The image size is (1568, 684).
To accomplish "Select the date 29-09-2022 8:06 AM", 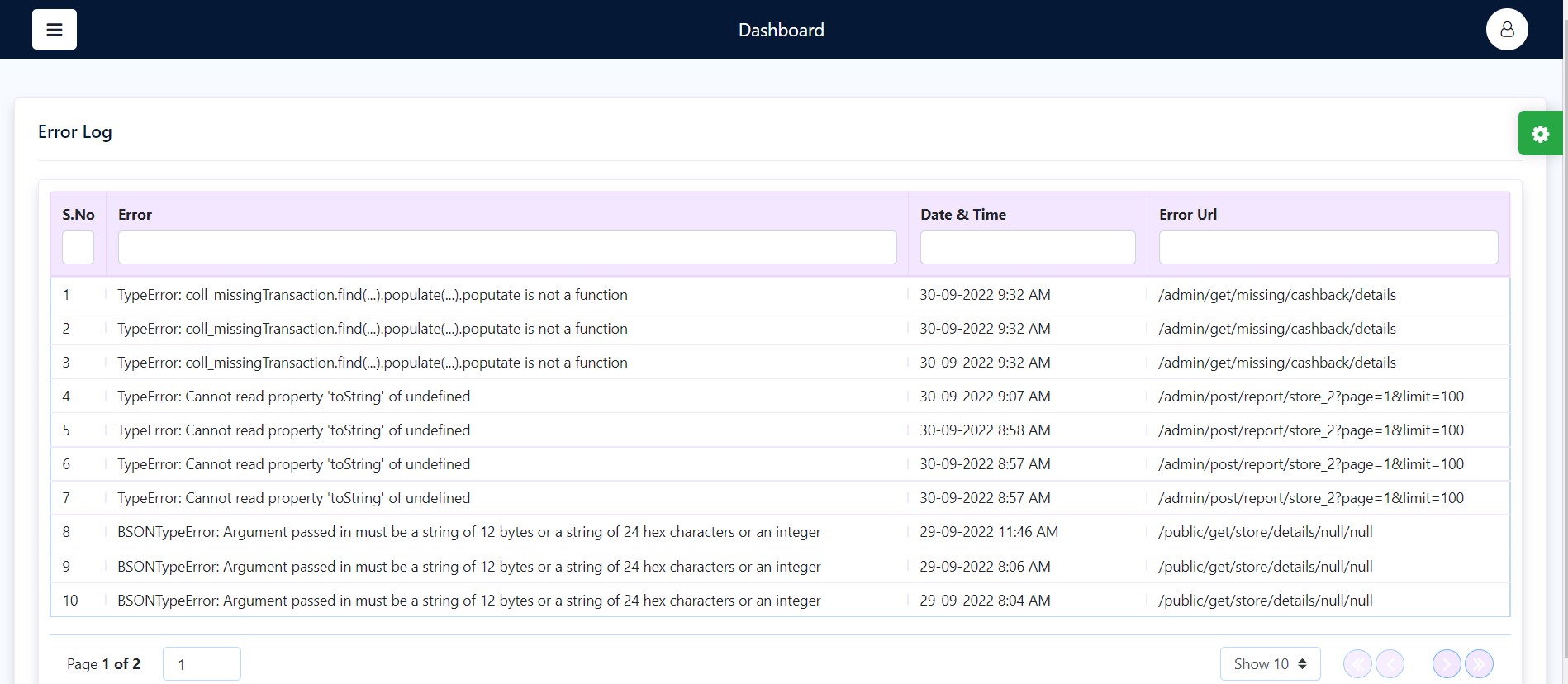I will tap(985, 567).
